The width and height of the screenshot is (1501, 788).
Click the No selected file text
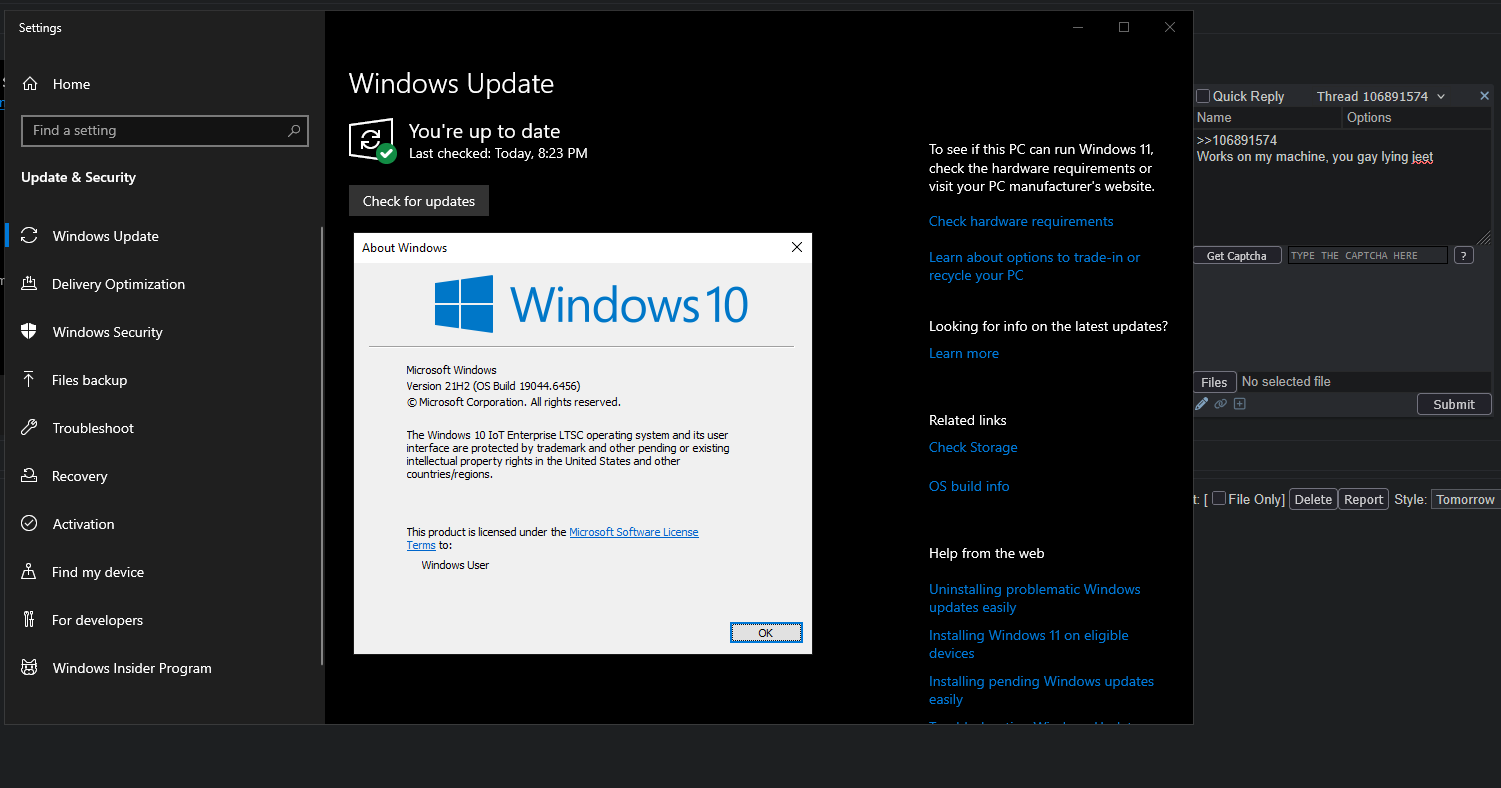1286,381
